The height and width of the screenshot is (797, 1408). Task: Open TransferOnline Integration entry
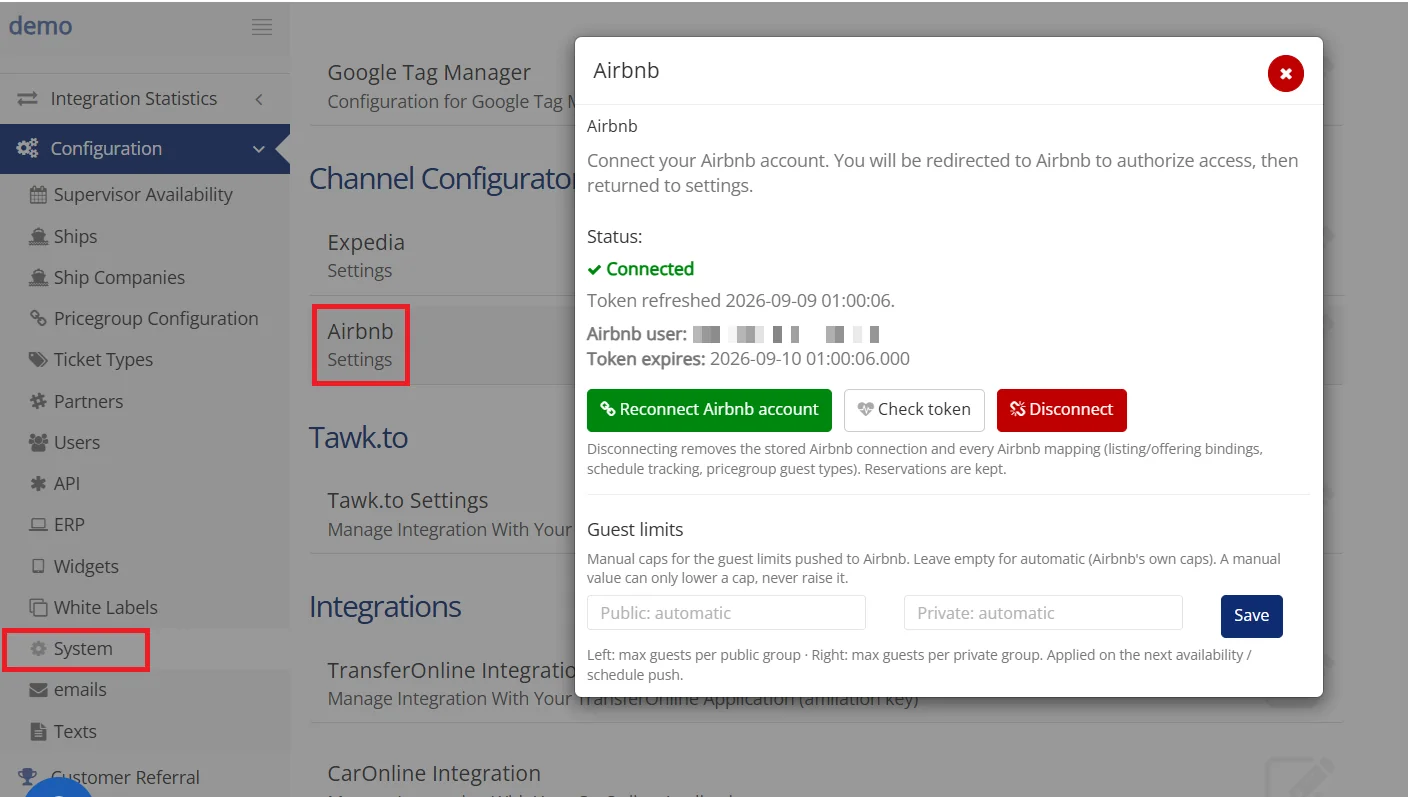point(450,684)
